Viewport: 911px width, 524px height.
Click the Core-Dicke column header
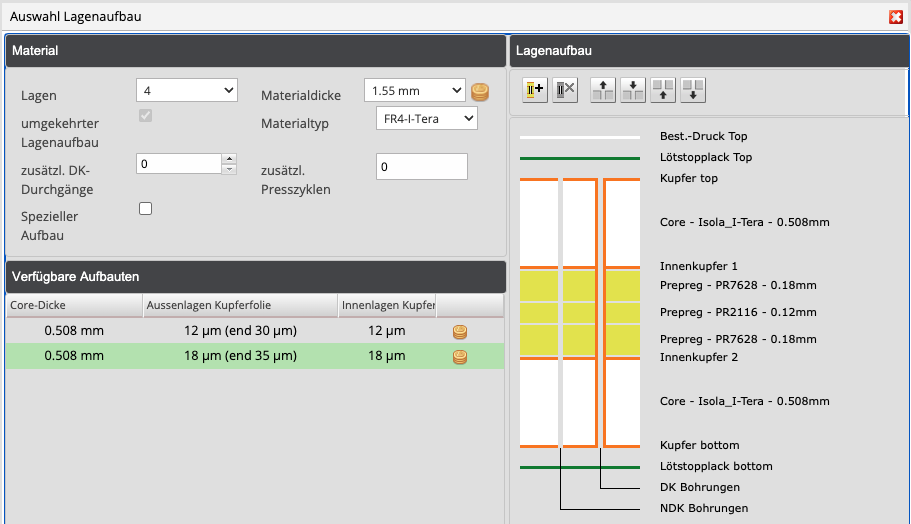pyautogui.click(x=73, y=305)
